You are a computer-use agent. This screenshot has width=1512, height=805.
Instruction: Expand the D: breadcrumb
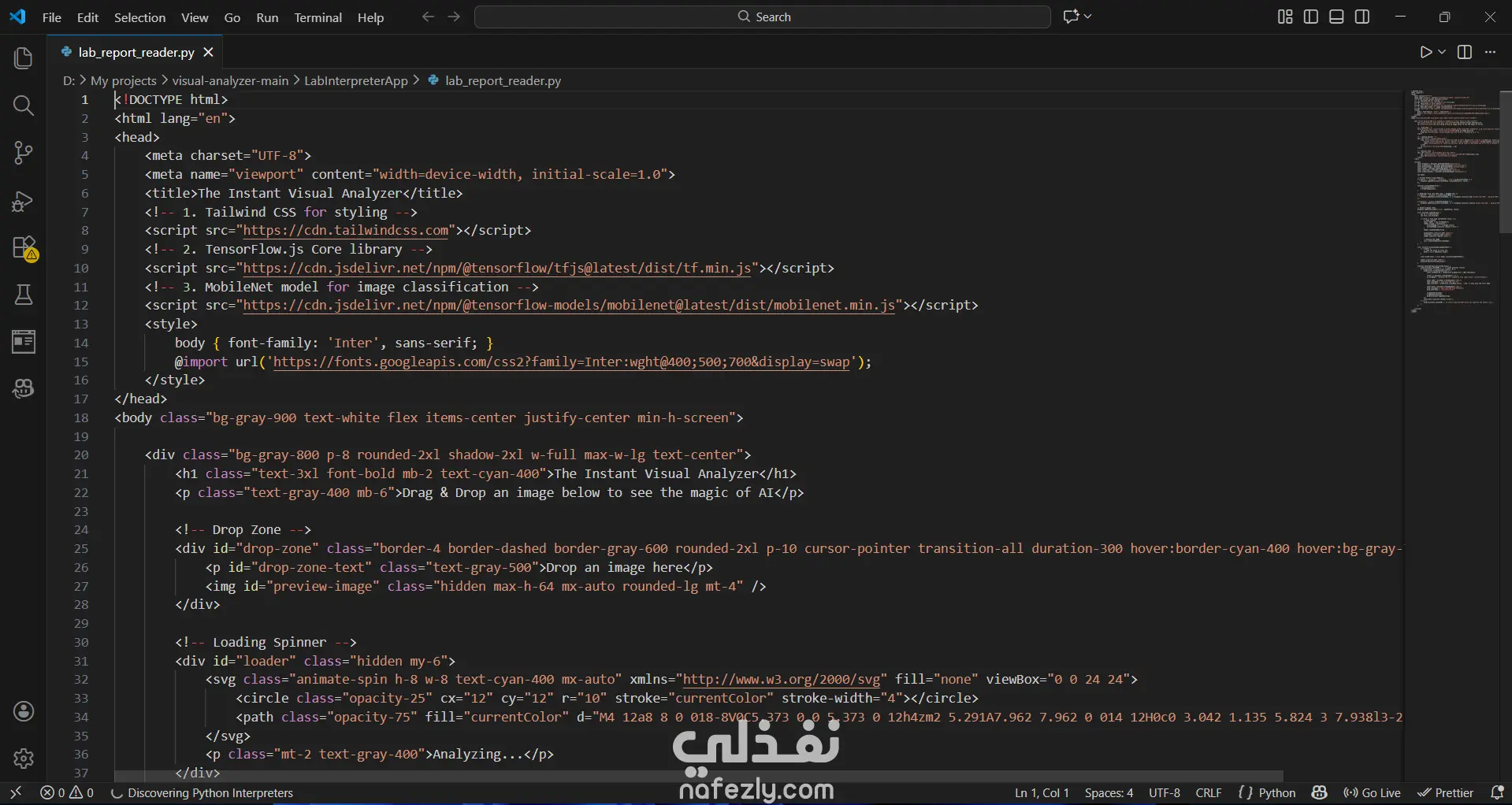point(69,80)
